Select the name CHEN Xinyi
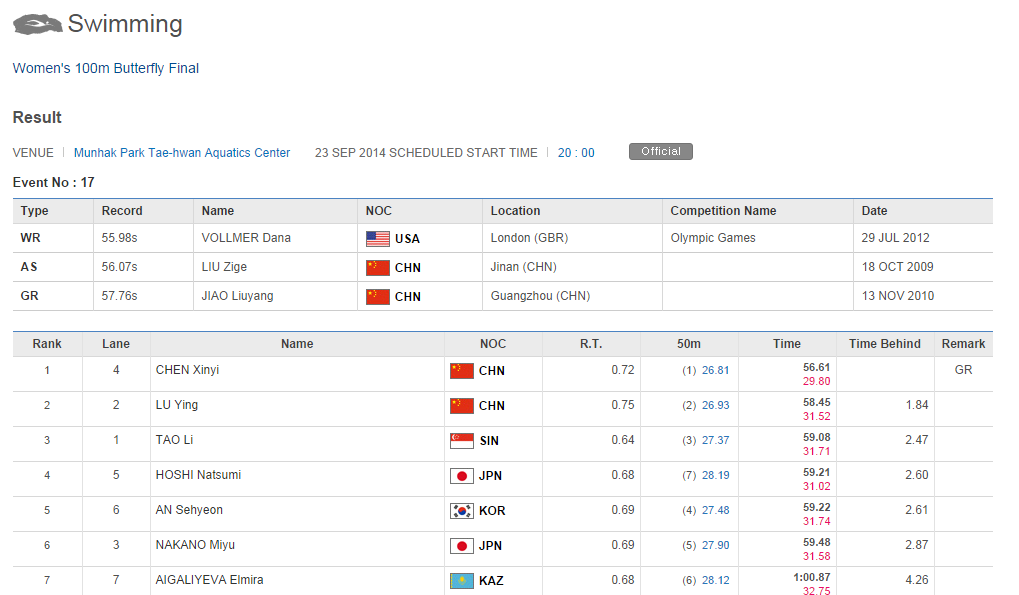The width and height of the screenshot is (1019, 595). (187, 370)
